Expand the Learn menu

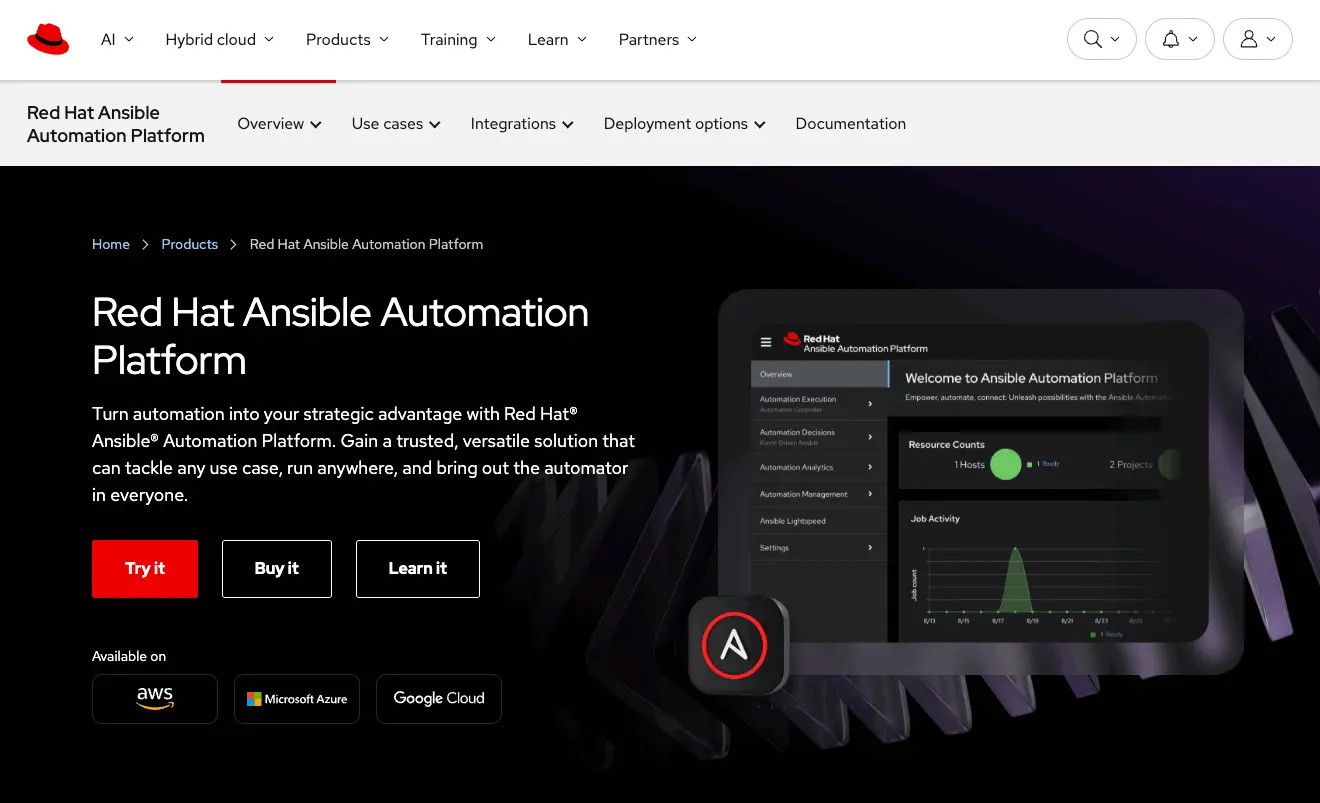558,39
